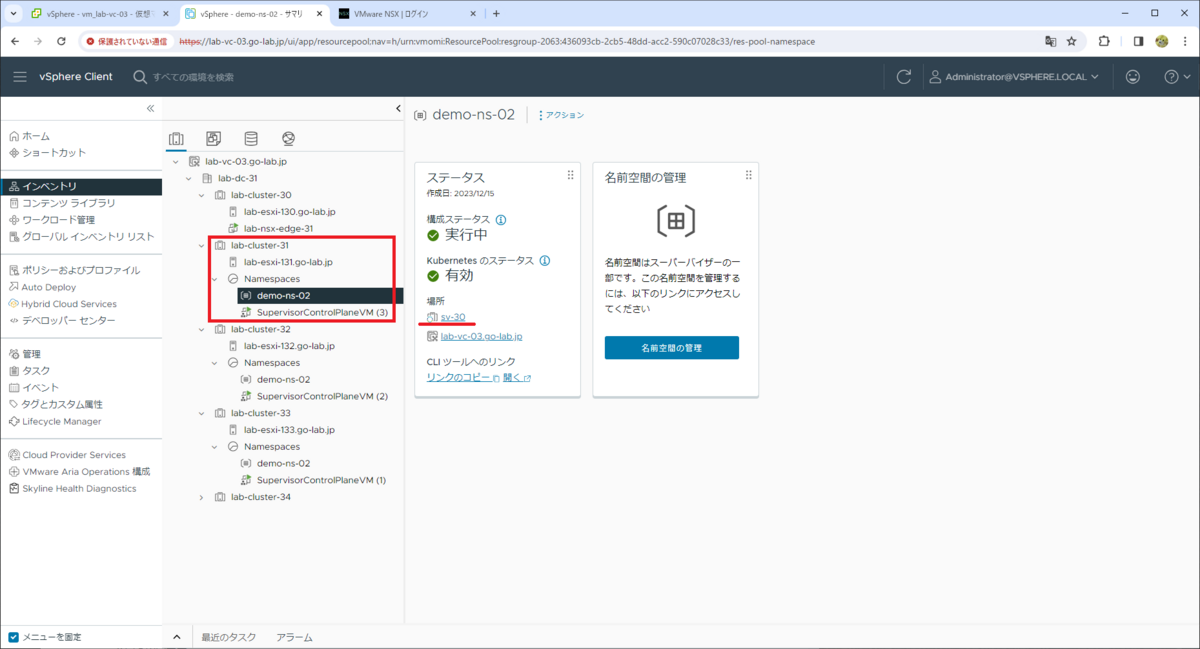Select インベントリ in sidebar
Viewport: 1200px width, 649px height.
(x=81, y=187)
